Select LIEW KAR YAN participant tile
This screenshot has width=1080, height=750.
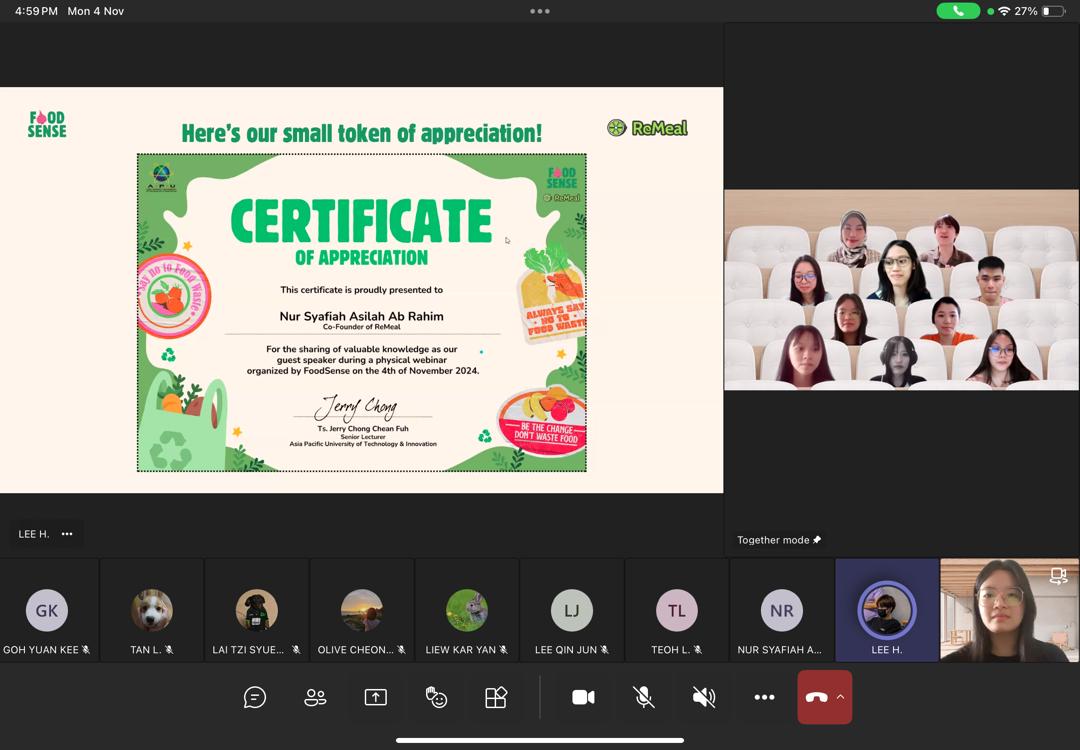(x=466, y=610)
